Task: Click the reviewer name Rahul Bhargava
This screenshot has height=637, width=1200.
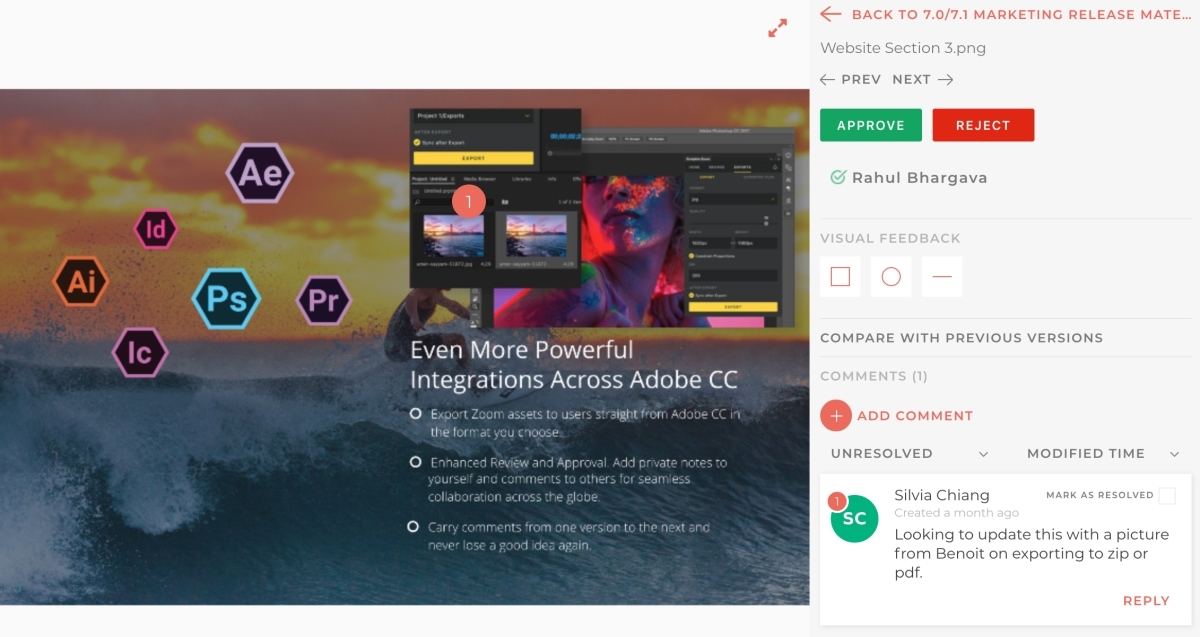Action: [x=920, y=178]
